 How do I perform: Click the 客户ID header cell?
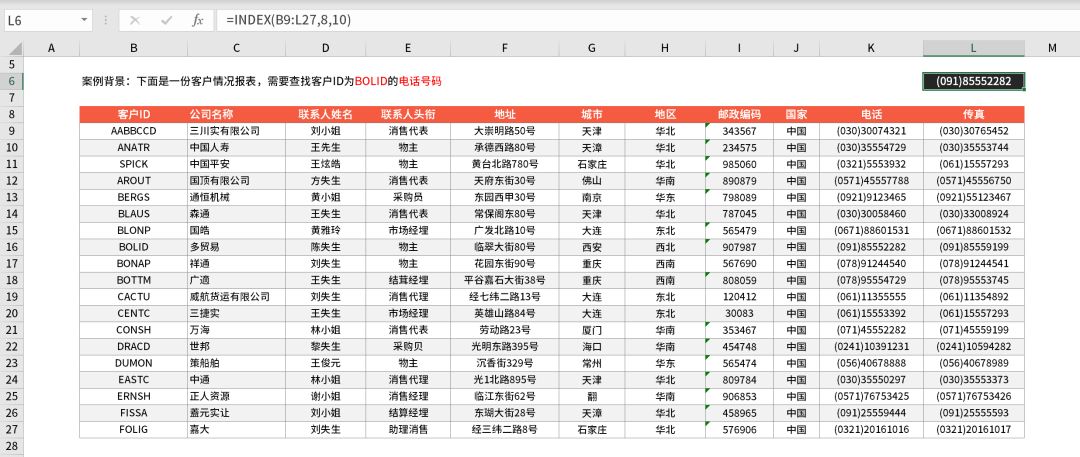coord(133,114)
